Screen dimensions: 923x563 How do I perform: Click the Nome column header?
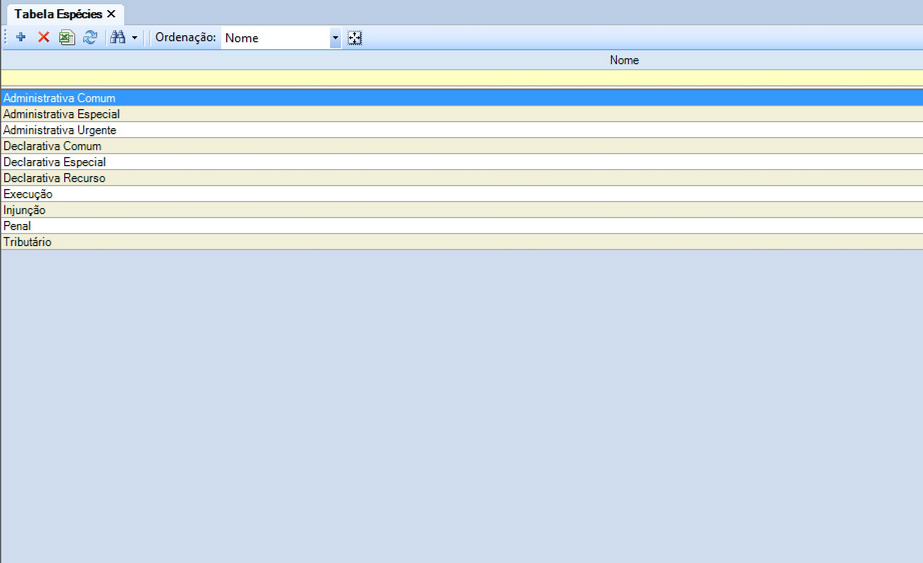click(x=462, y=60)
